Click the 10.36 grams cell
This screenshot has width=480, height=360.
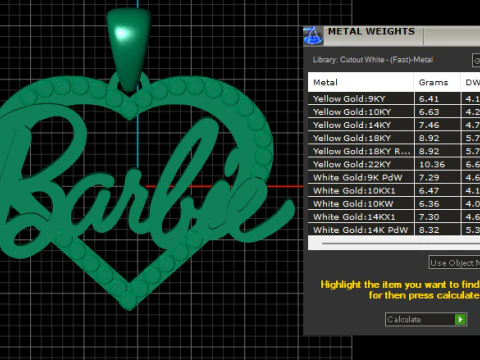(437, 164)
